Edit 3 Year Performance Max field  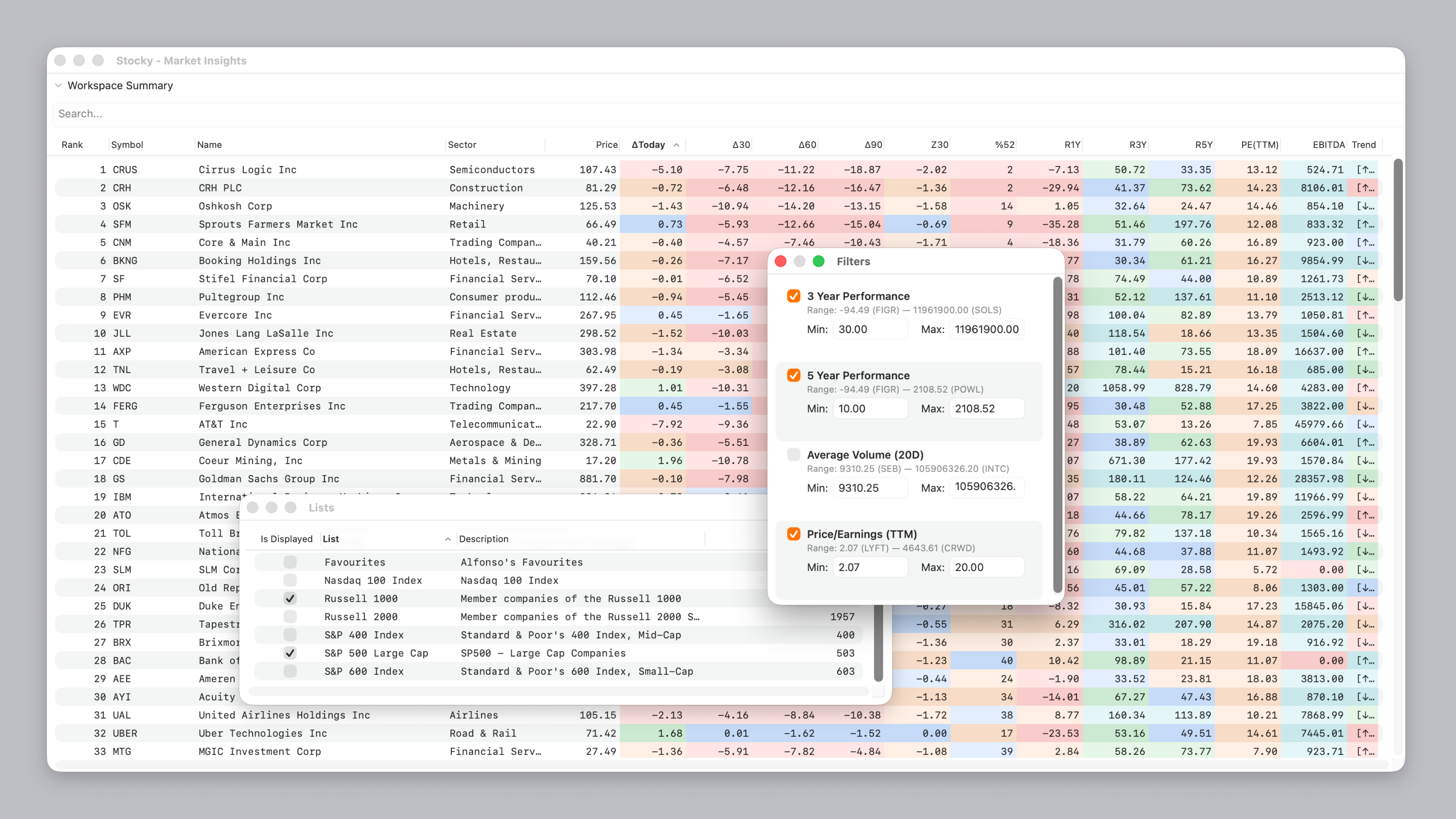pyautogui.click(x=987, y=329)
